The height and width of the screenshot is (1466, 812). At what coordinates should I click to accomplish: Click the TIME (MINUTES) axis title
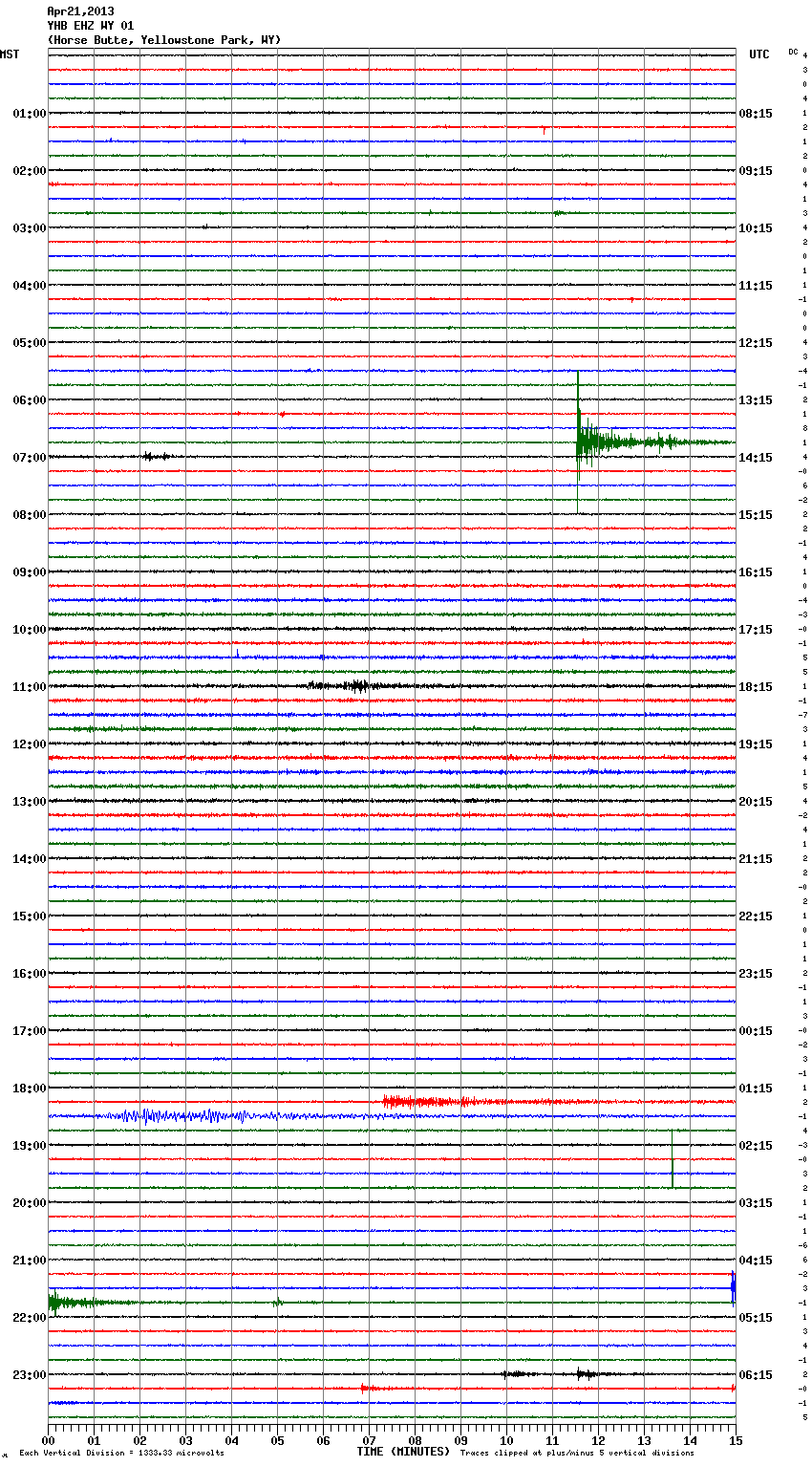(403, 1452)
